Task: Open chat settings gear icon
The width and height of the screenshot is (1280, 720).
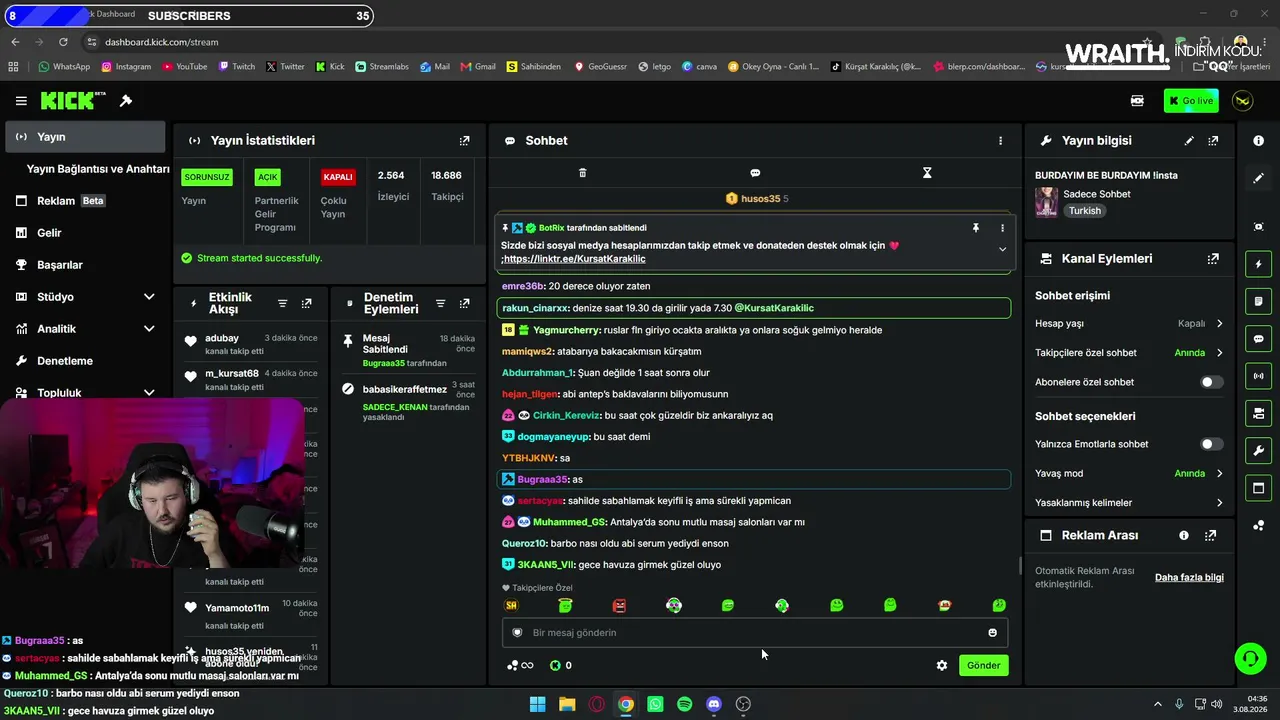Action: [x=941, y=666]
